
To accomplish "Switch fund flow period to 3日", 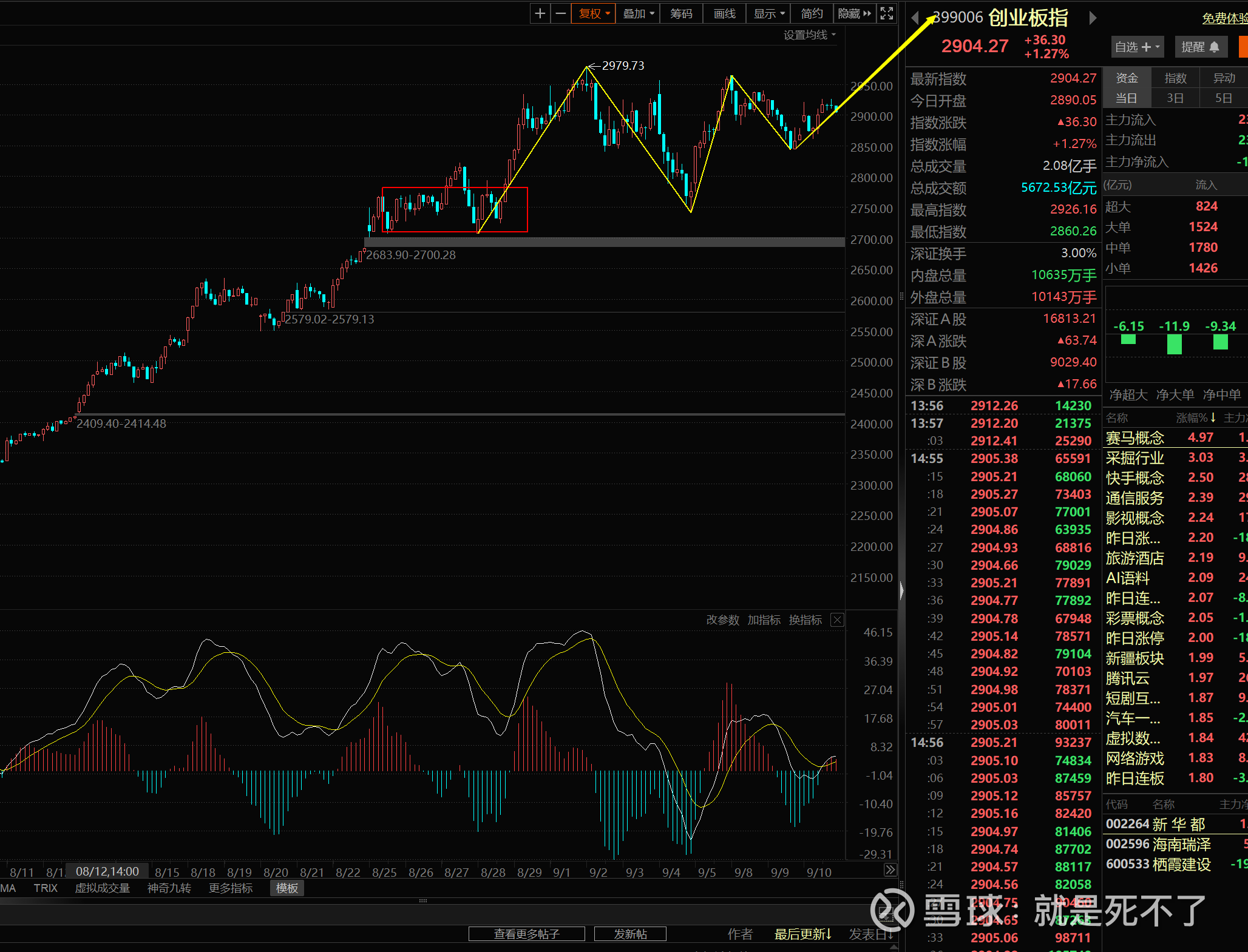I will click(x=1175, y=98).
